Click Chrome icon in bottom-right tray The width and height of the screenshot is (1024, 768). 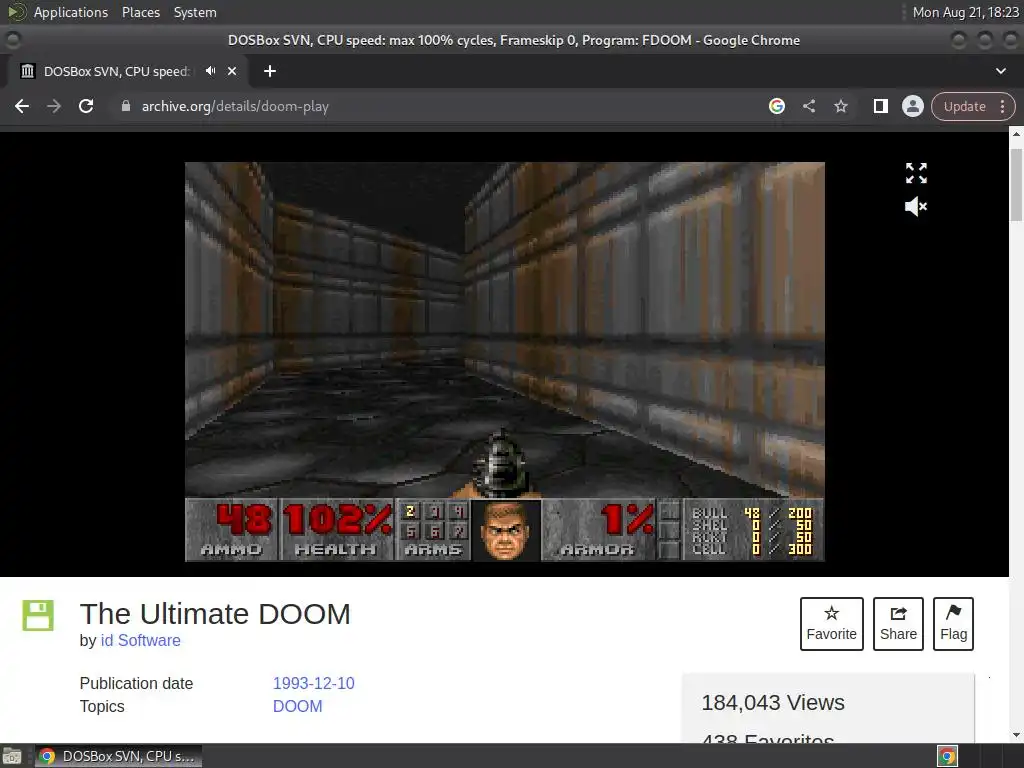point(947,756)
